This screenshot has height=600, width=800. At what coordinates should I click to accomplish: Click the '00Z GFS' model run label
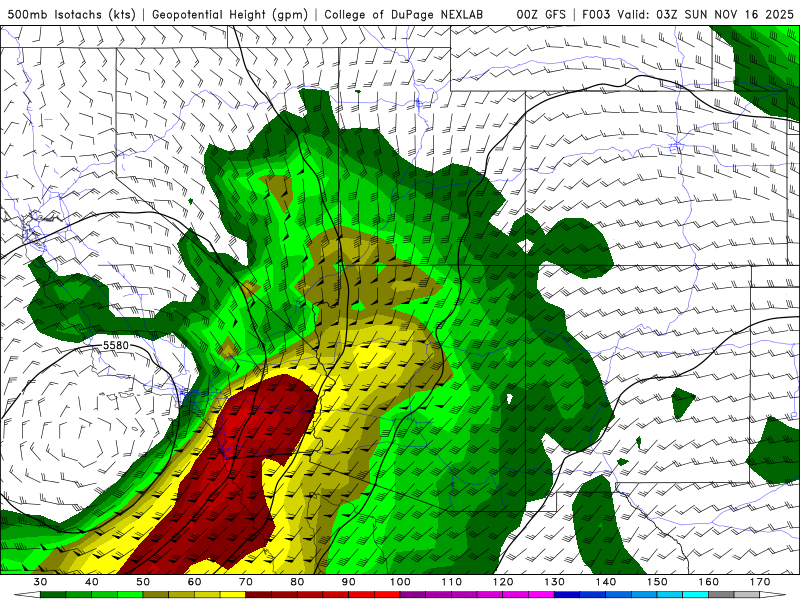(x=541, y=14)
